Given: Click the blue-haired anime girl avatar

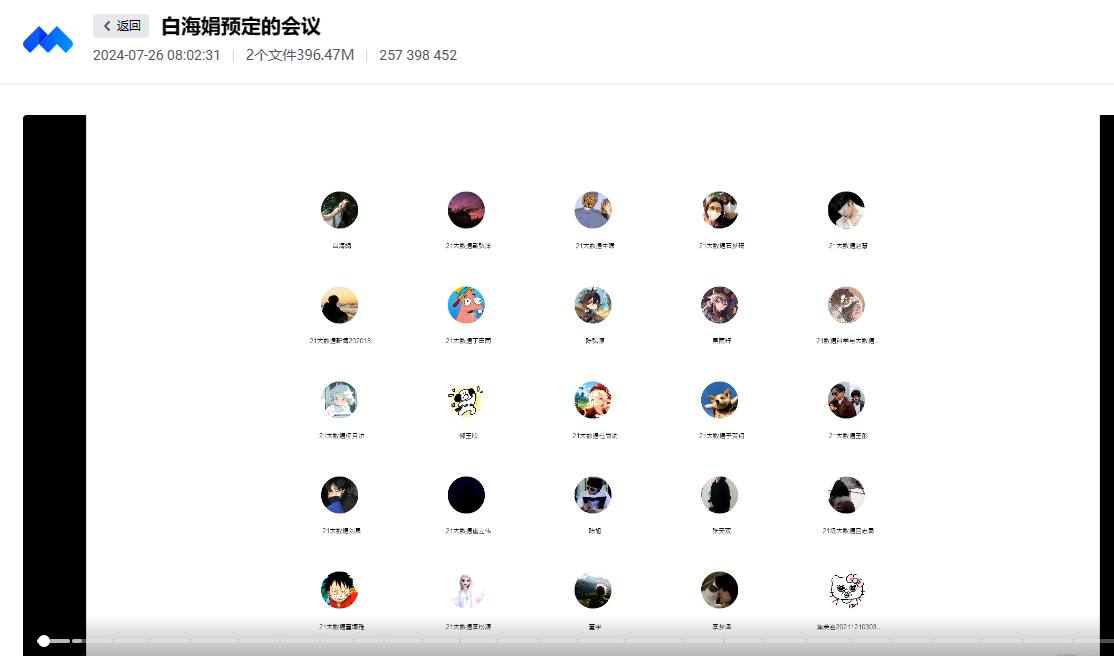Looking at the screenshot, I should tap(340, 400).
